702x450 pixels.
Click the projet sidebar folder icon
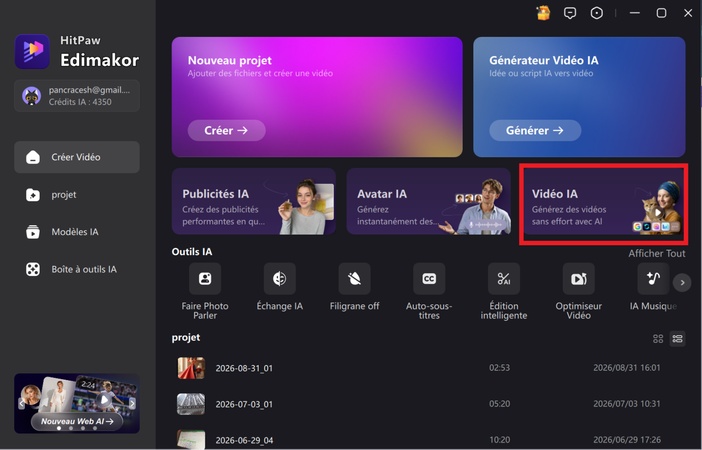click(x=33, y=195)
